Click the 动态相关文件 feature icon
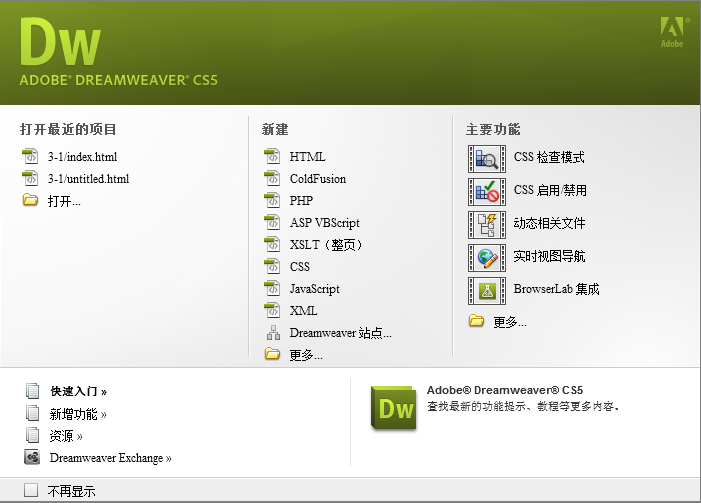This screenshot has width=701, height=503. tap(487, 224)
